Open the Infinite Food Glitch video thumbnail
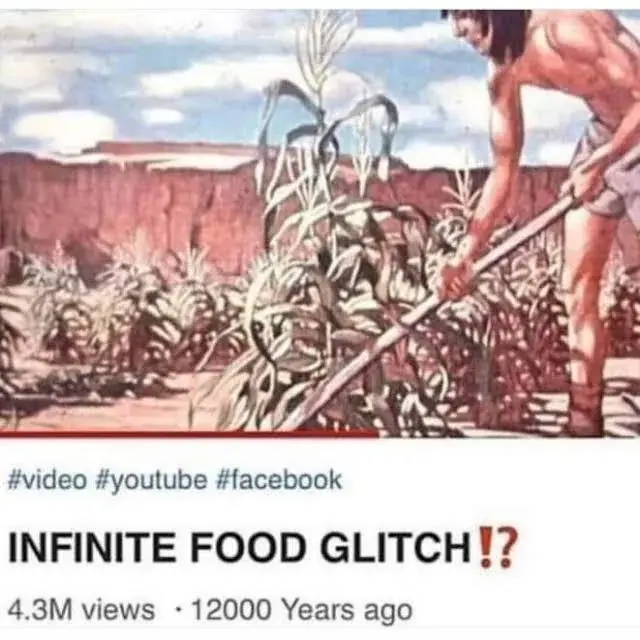This screenshot has width=640, height=640. coord(320,222)
